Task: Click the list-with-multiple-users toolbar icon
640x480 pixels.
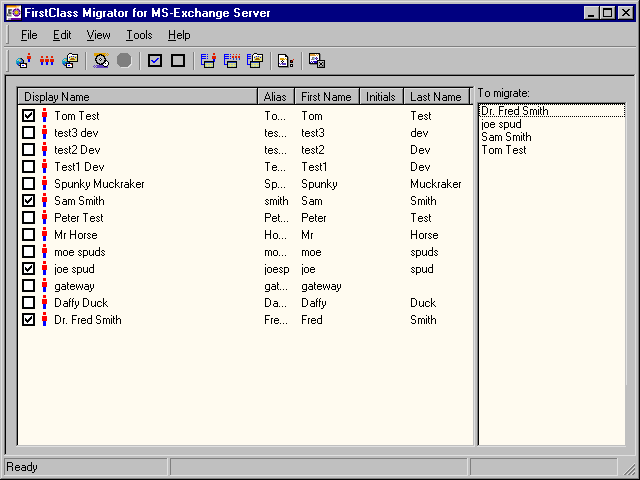Action: click(x=232, y=61)
